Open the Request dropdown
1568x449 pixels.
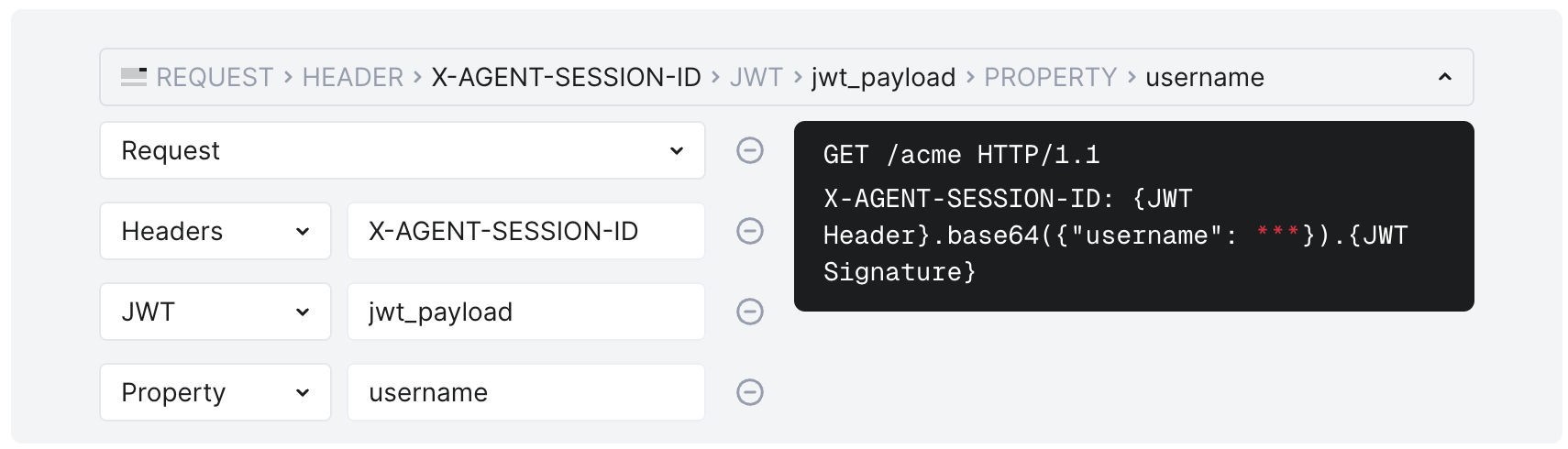(402, 150)
